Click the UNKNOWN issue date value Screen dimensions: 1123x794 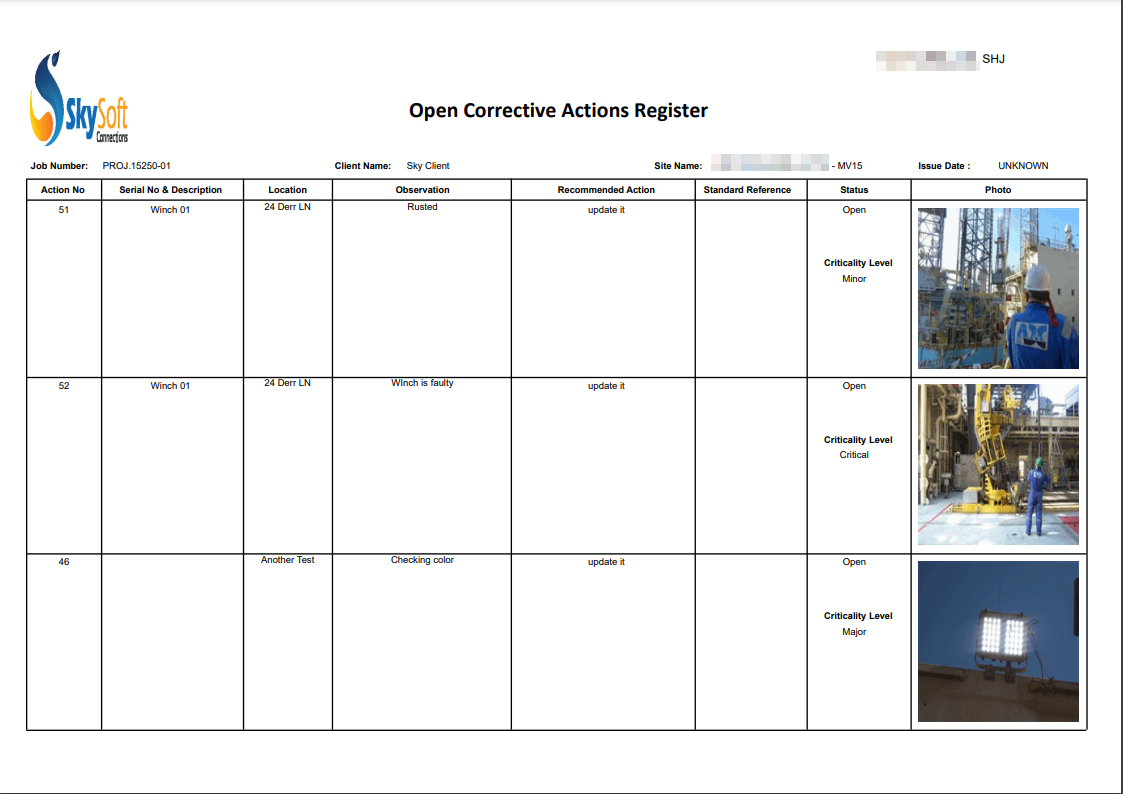coord(1024,166)
